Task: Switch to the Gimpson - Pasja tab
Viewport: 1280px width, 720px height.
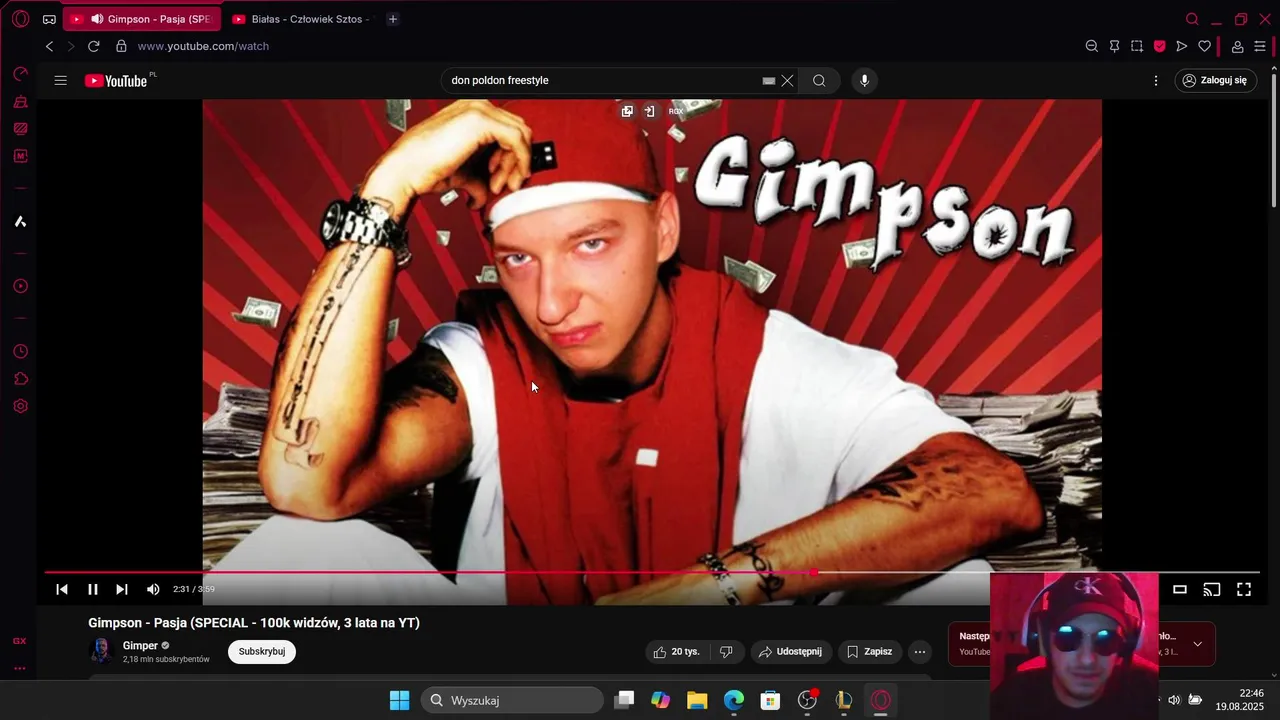Action: click(143, 19)
